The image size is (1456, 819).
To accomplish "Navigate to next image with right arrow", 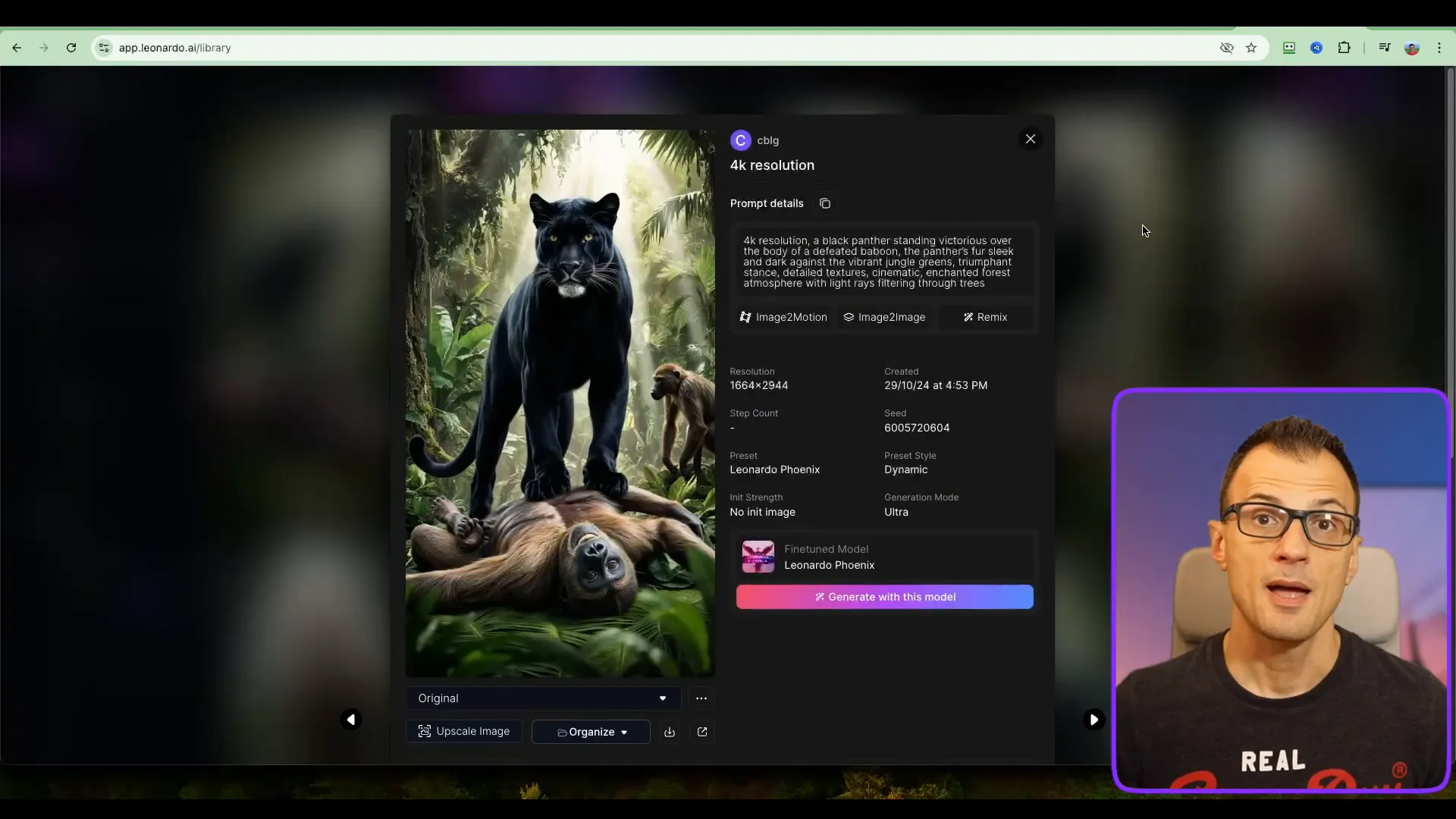I will [1093, 719].
